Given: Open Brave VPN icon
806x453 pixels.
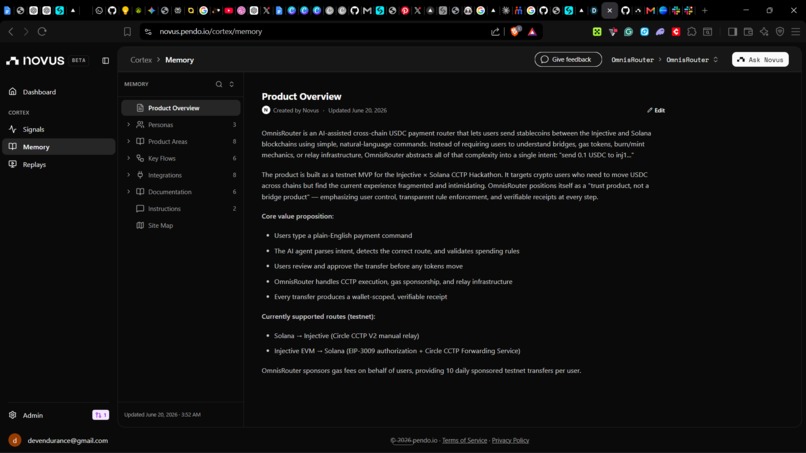Looking at the screenshot, I should click(780, 32).
